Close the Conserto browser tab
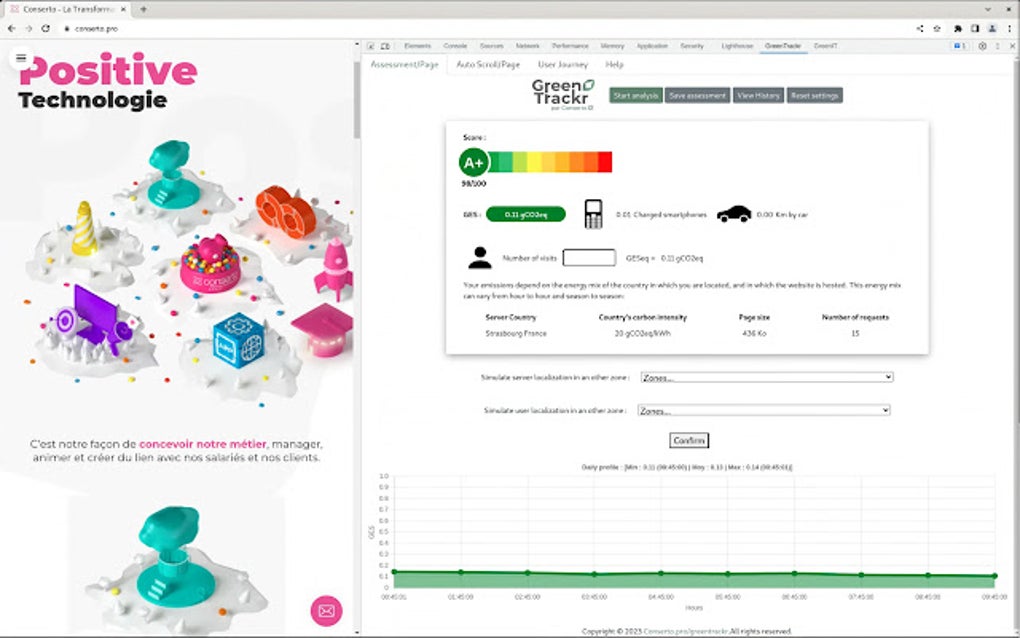 (x=123, y=9)
